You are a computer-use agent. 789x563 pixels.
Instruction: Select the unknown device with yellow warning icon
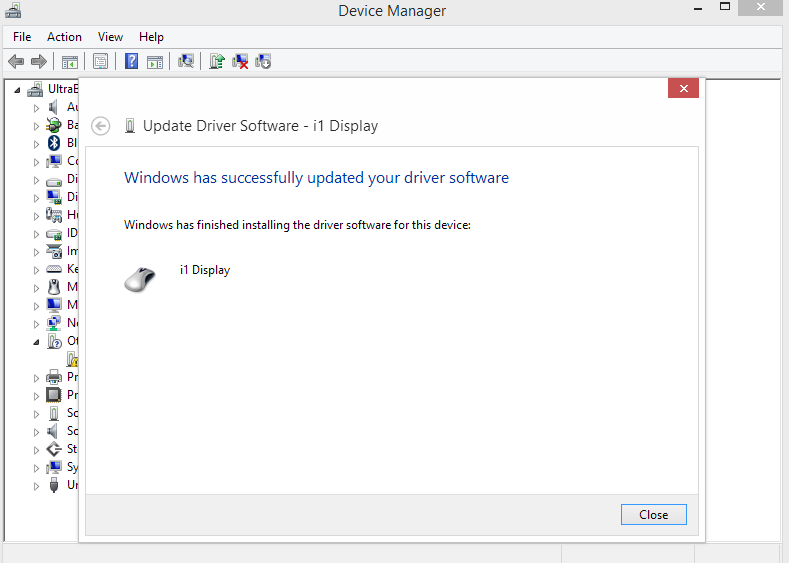click(x=73, y=359)
